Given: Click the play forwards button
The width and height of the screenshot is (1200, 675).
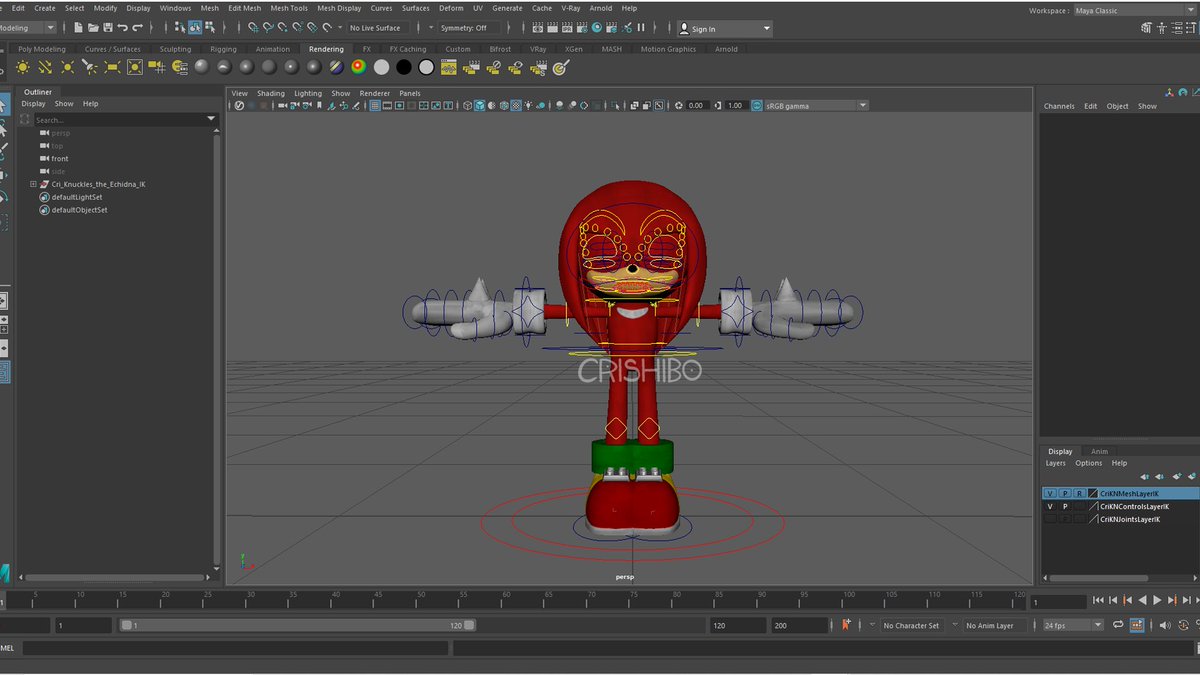Looking at the screenshot, I should tap(1157, 600).
